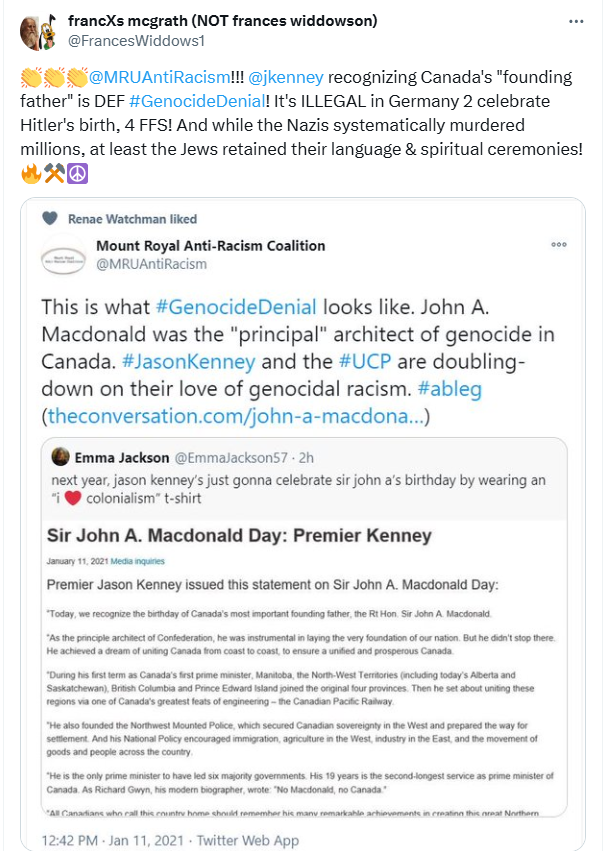Open the quoted tweet's three-dot menu

pyautogui.click(x=560, y=245)
